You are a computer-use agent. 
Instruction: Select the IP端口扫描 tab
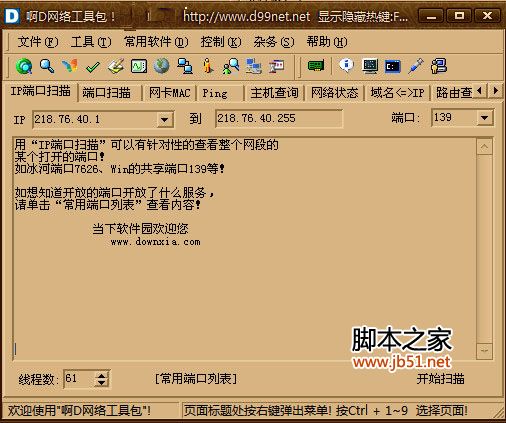[40, 91]
